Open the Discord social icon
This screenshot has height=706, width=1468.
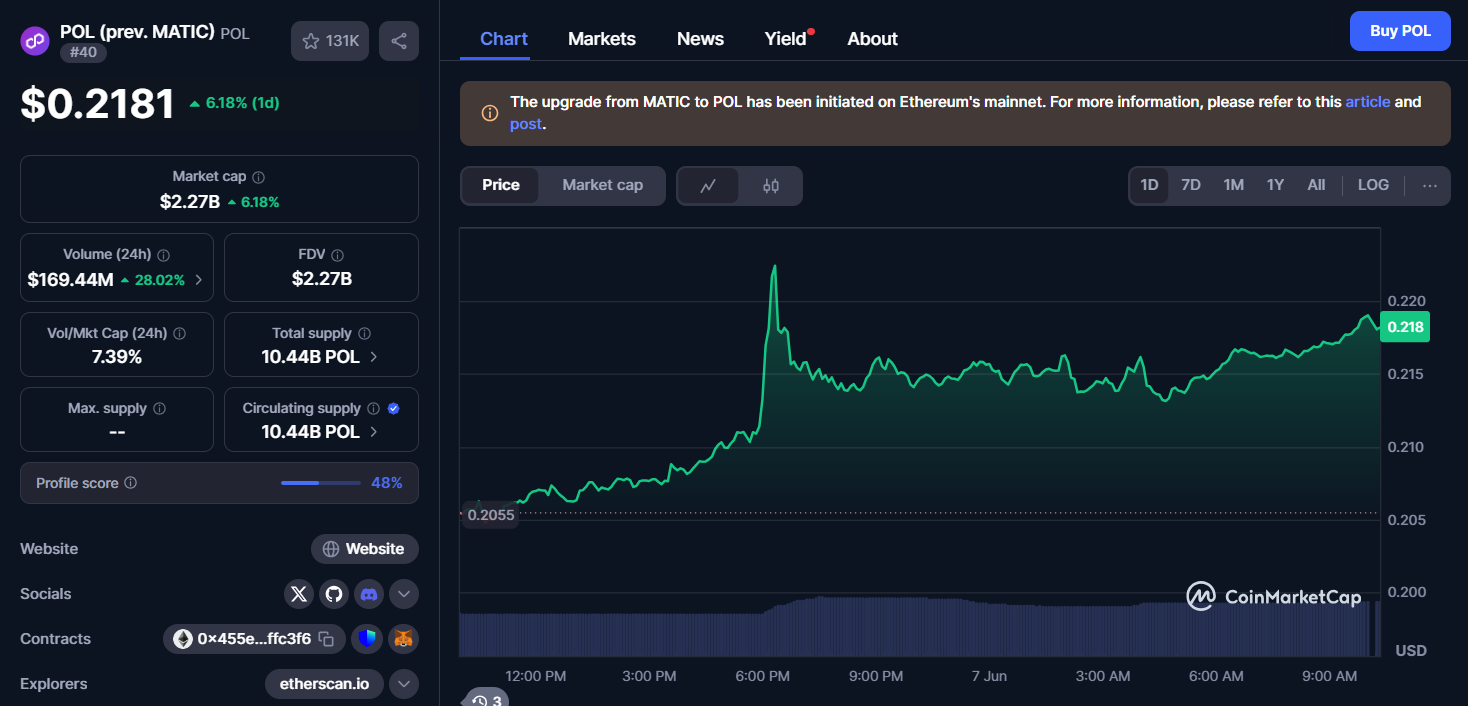click(x=369, y=594)
